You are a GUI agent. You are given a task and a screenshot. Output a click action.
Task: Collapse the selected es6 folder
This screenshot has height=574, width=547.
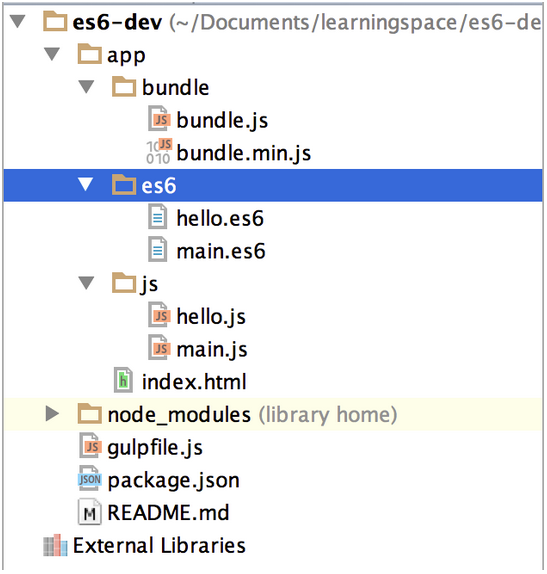(x=86, y=184)
